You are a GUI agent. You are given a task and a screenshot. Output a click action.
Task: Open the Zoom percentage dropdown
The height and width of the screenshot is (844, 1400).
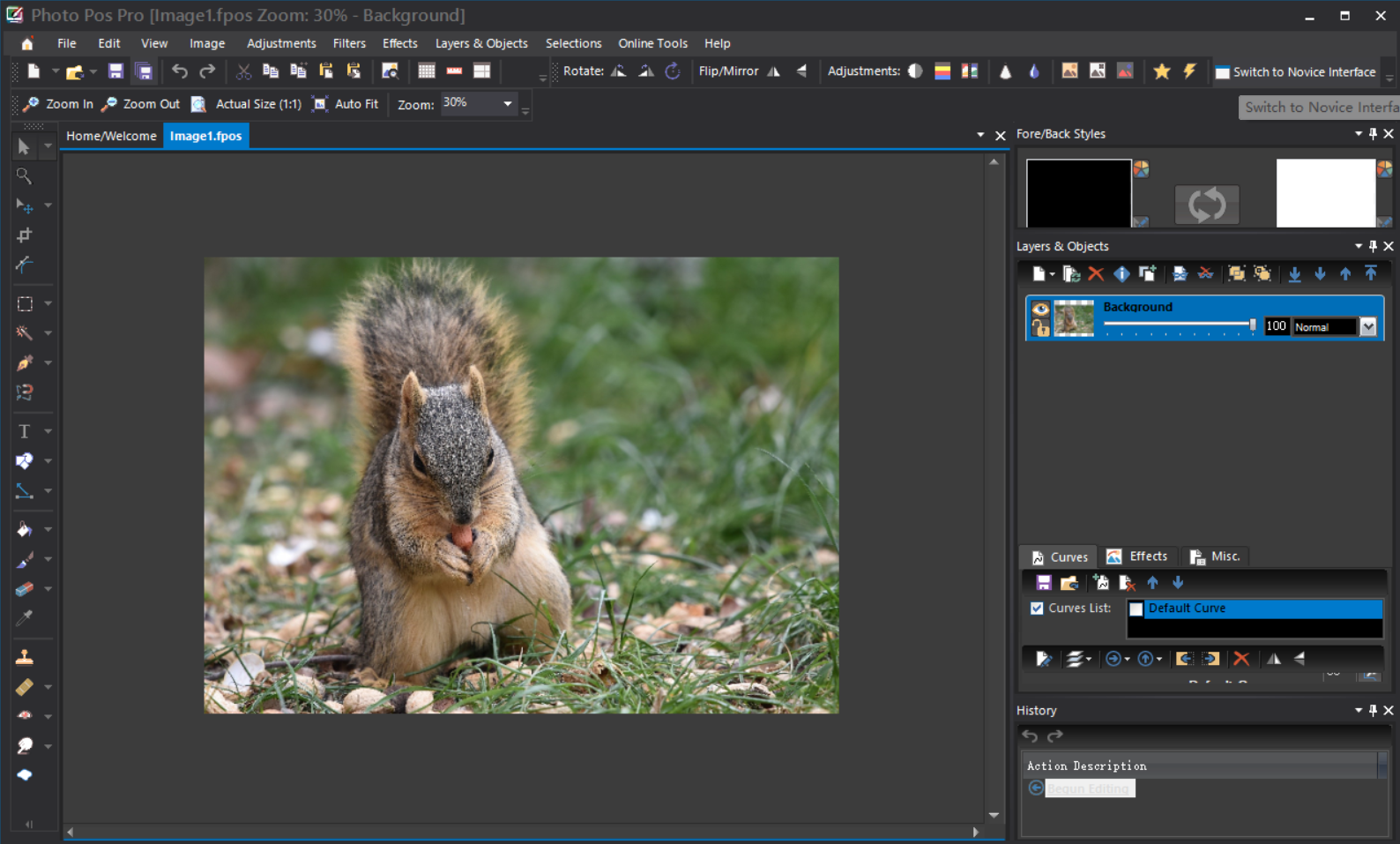click(508, 104)
